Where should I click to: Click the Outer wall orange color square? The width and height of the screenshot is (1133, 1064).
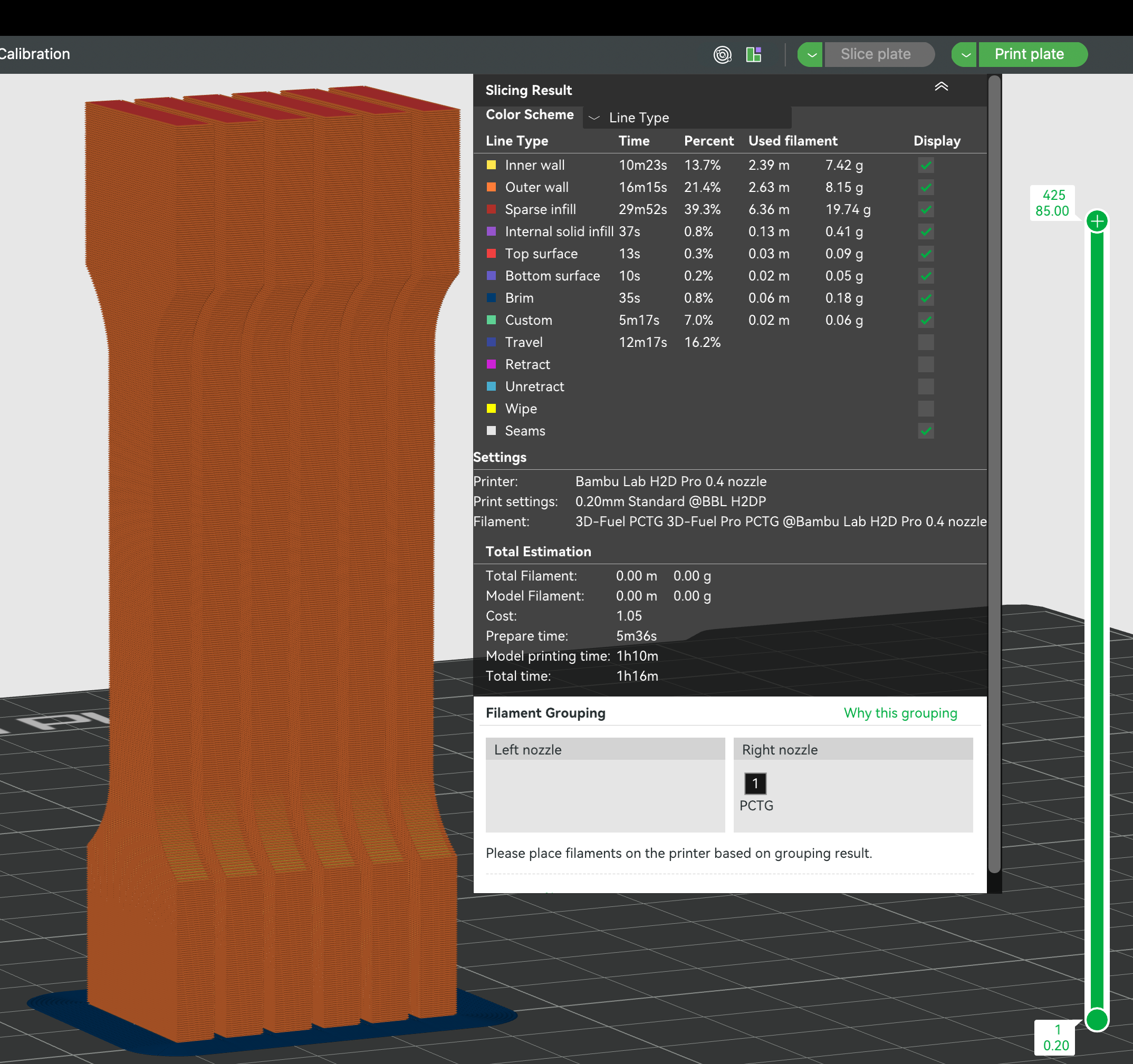tap(491, 187)
